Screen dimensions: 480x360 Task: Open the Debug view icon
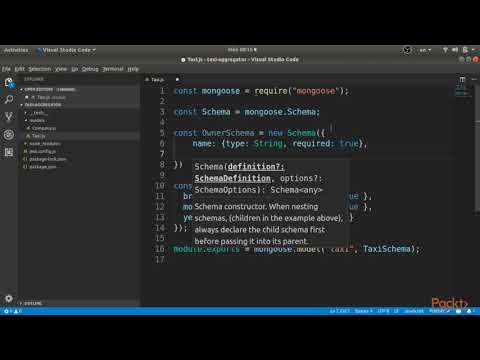coord(9,135)
